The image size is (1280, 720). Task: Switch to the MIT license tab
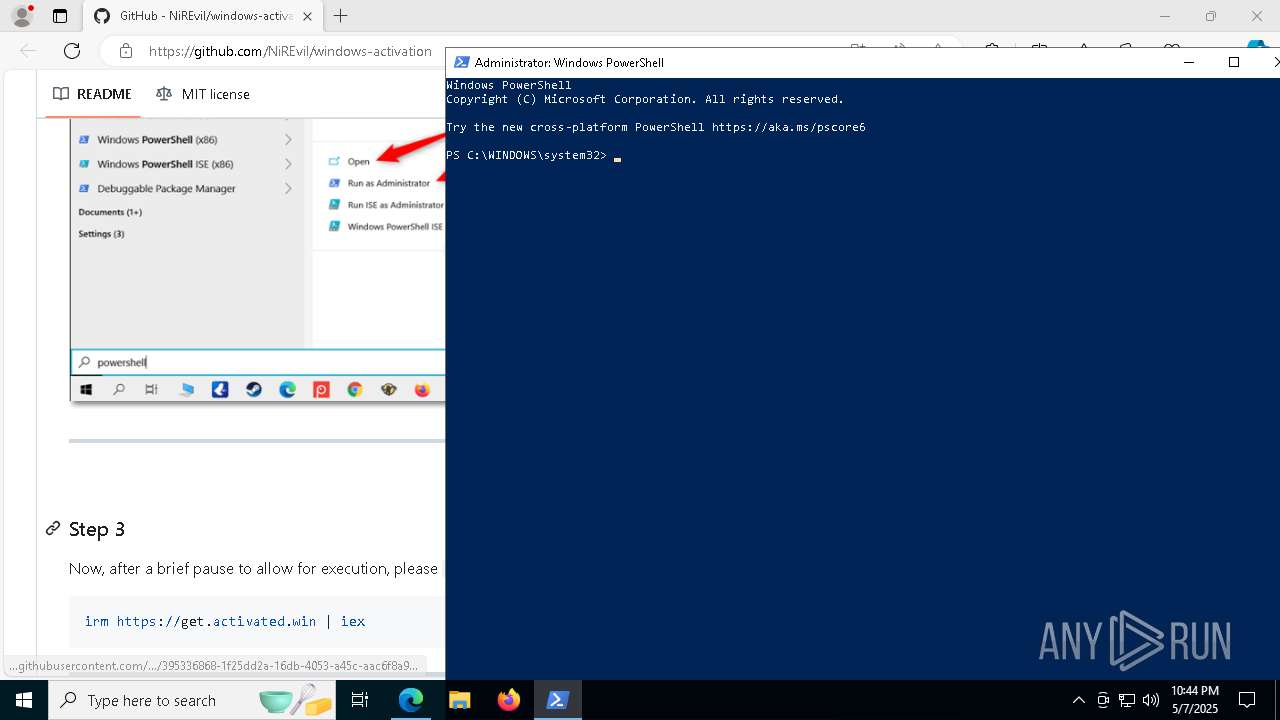click(x=203, y=94)
